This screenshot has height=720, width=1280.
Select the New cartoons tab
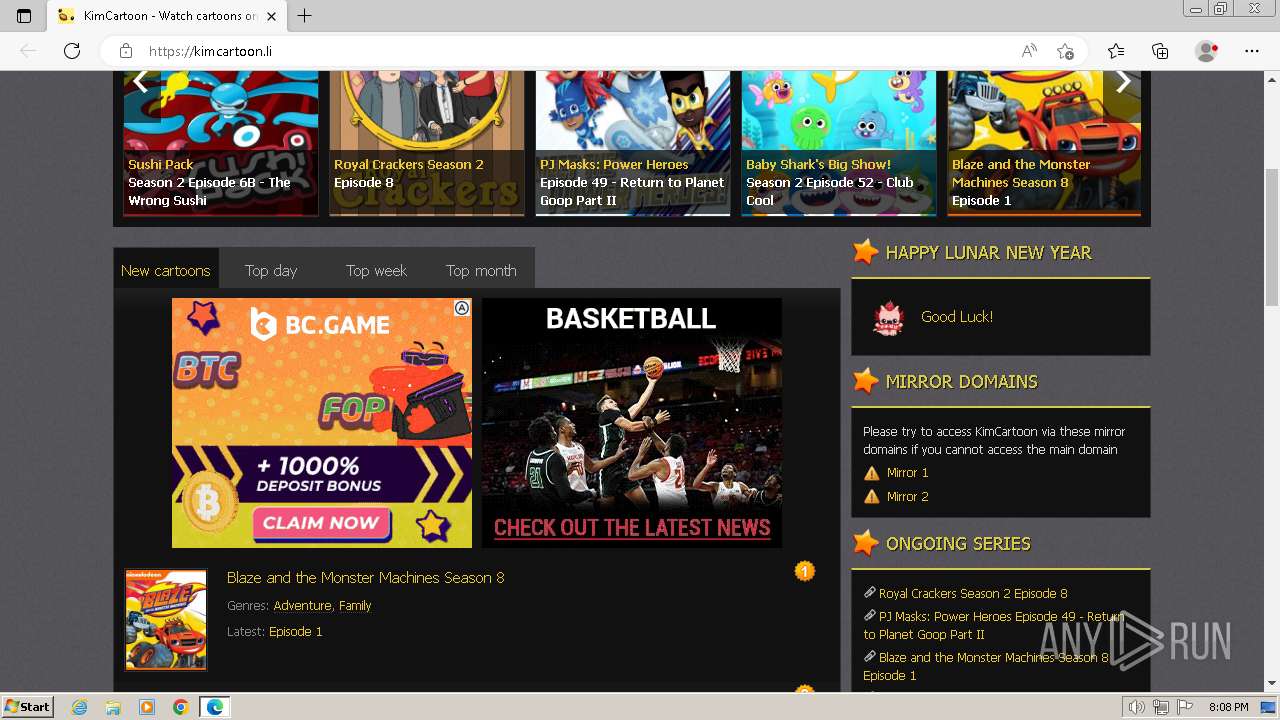click(x=166, y=270)
